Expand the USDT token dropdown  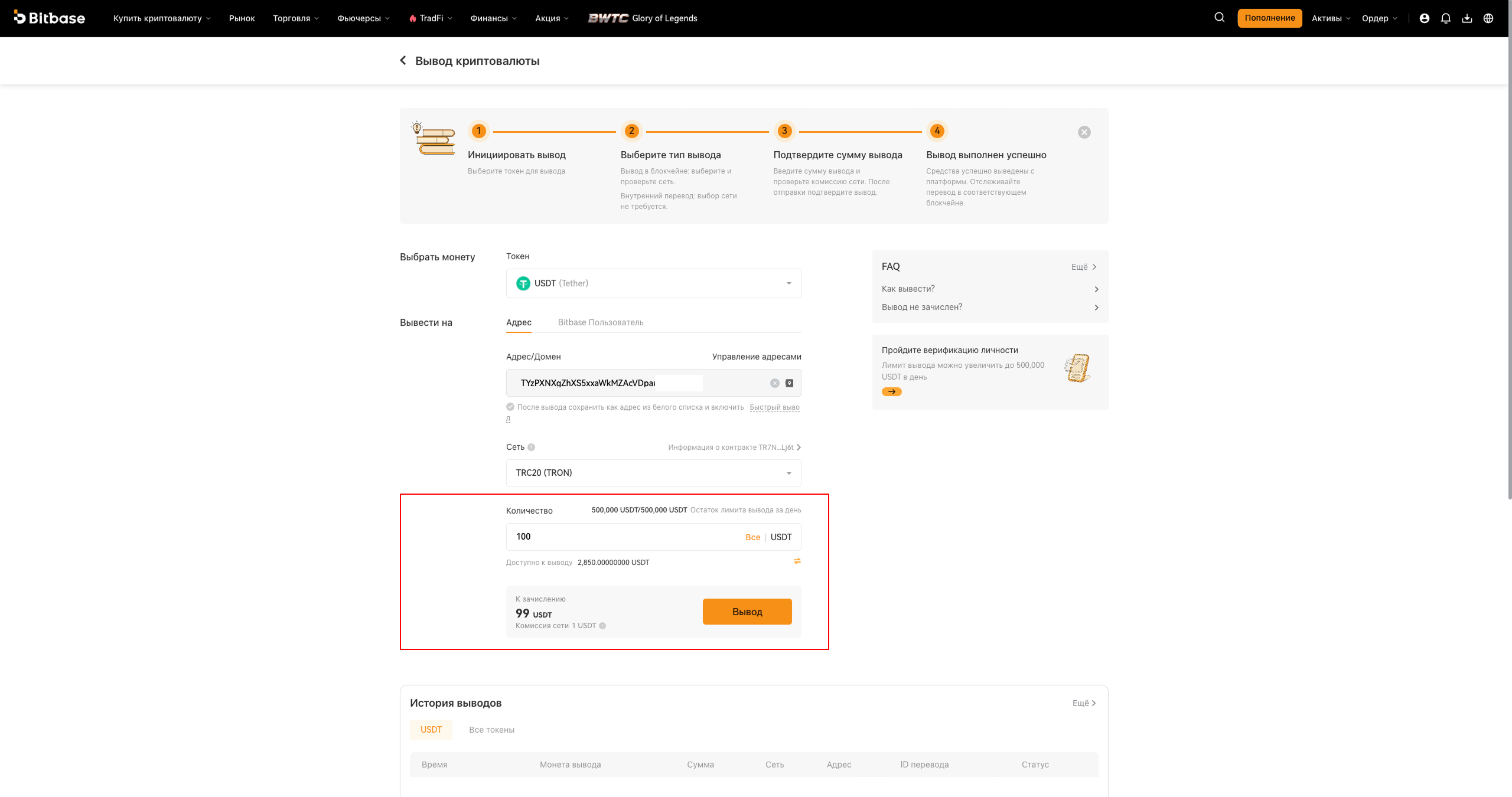tap(653, 283)
